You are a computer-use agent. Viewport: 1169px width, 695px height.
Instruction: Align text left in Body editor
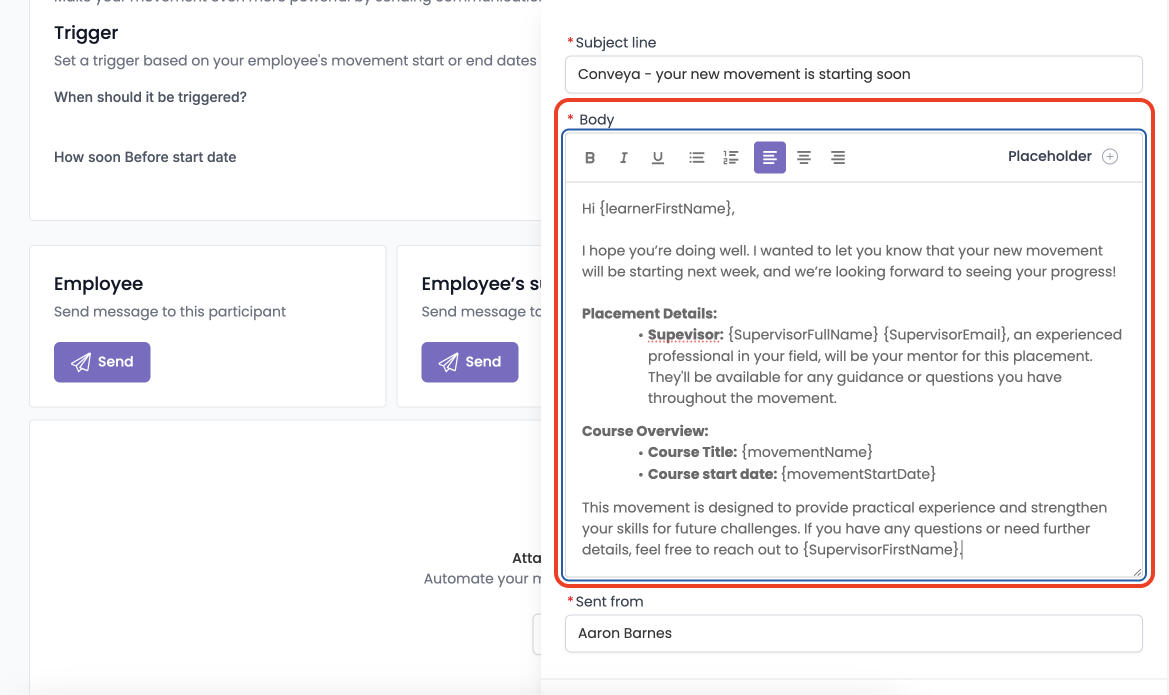(x=769, y=157)
